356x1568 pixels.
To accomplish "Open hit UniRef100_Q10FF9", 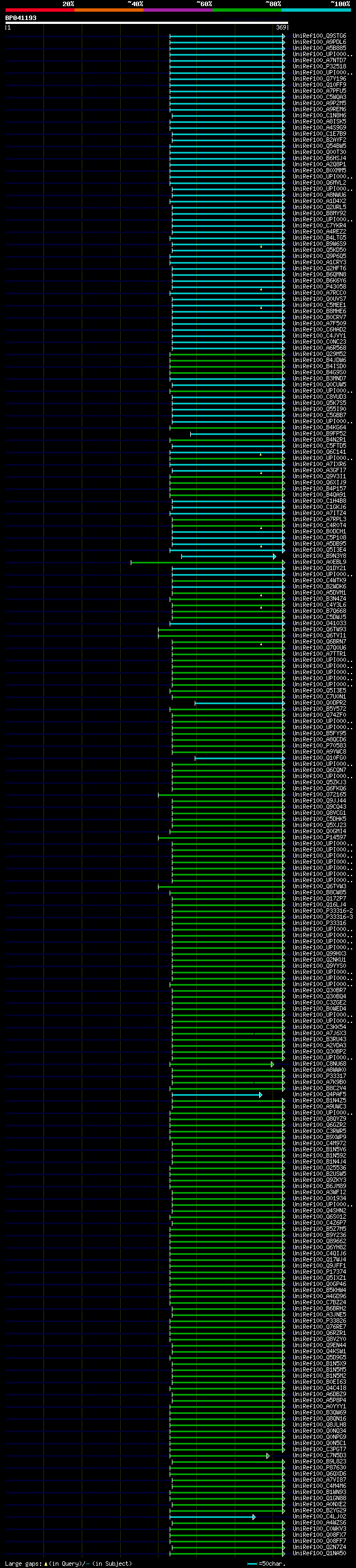I will [x=319, y=85].
